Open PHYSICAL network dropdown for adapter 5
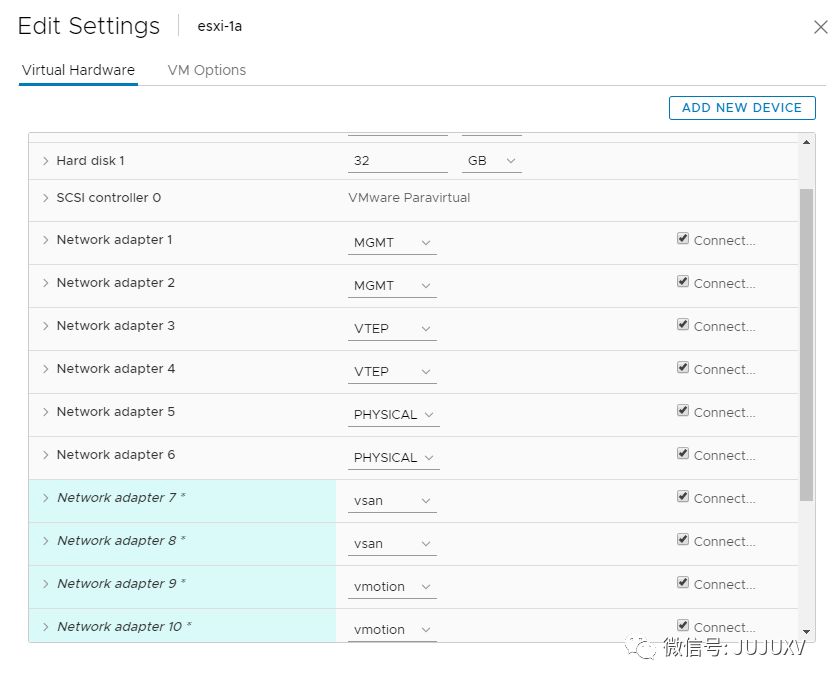 [x=393, y=415]
